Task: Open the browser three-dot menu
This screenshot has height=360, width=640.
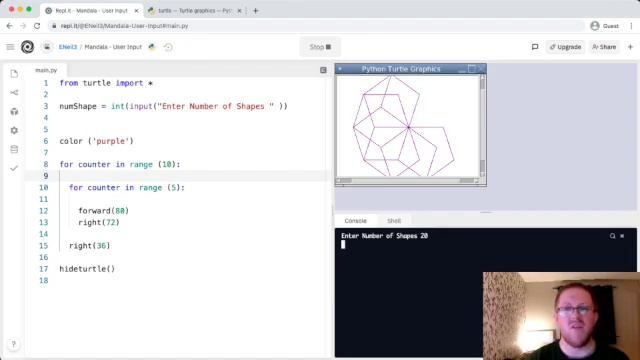Action: (x=631, y=26)
